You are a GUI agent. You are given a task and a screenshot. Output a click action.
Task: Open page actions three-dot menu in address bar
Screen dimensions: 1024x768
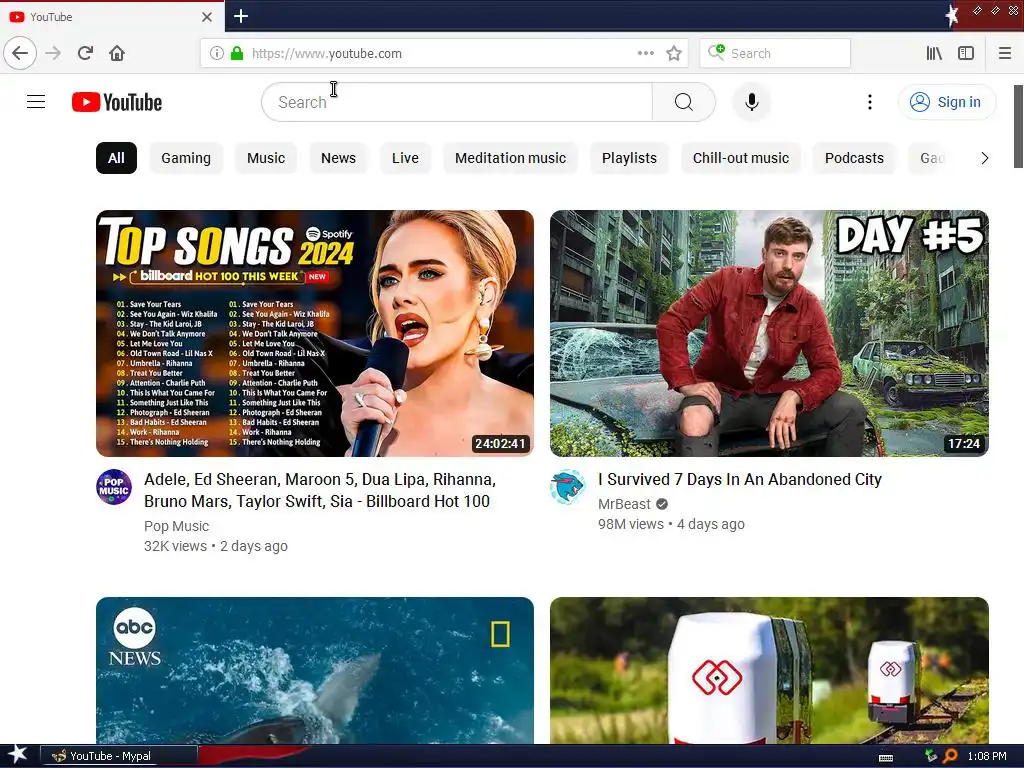tap(645, 53)
